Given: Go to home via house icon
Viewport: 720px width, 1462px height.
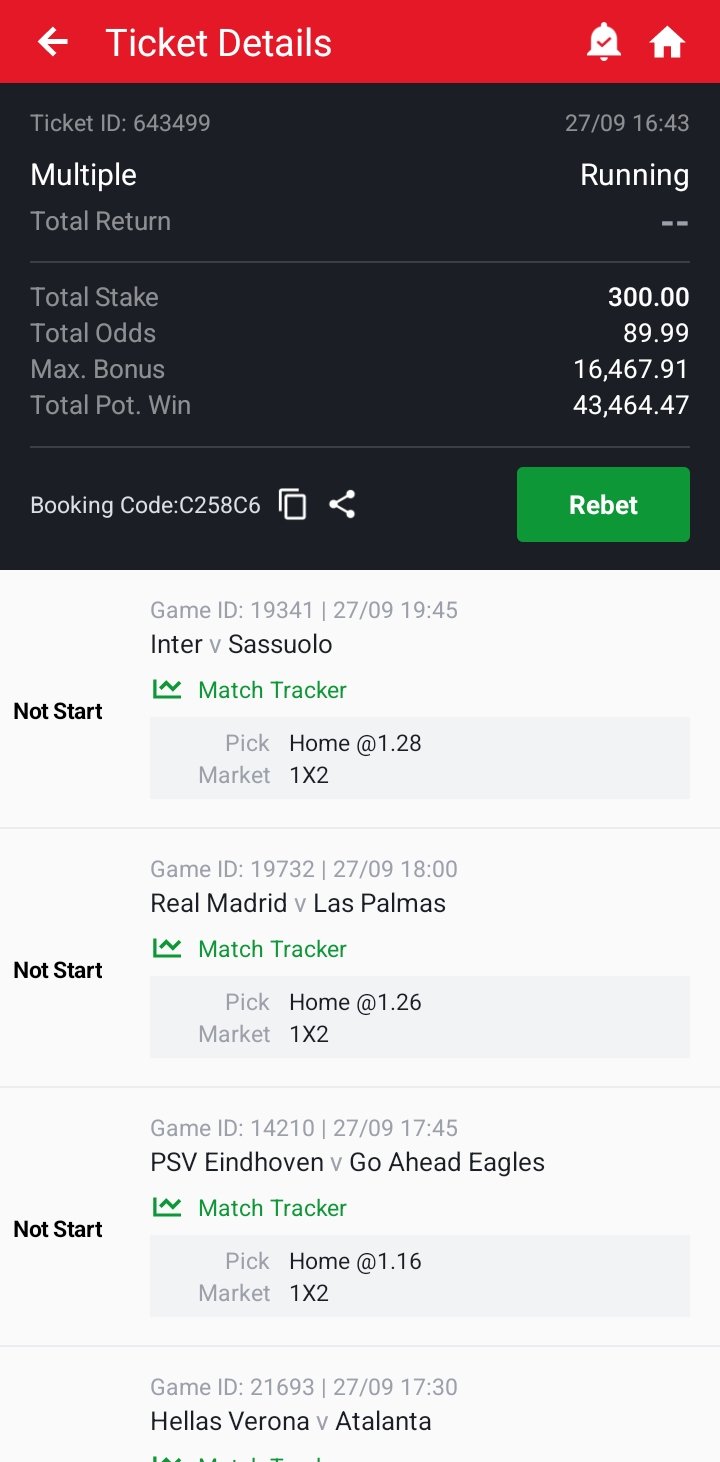Looking at the screenshot, I should click(x=667, y=42).
